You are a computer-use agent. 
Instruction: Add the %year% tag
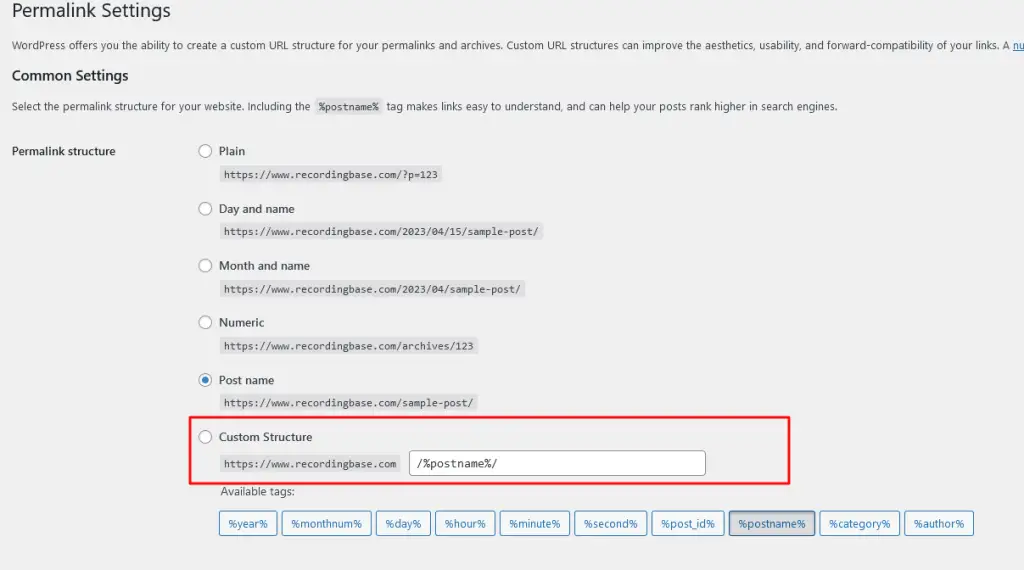click(x=247, y=524)
